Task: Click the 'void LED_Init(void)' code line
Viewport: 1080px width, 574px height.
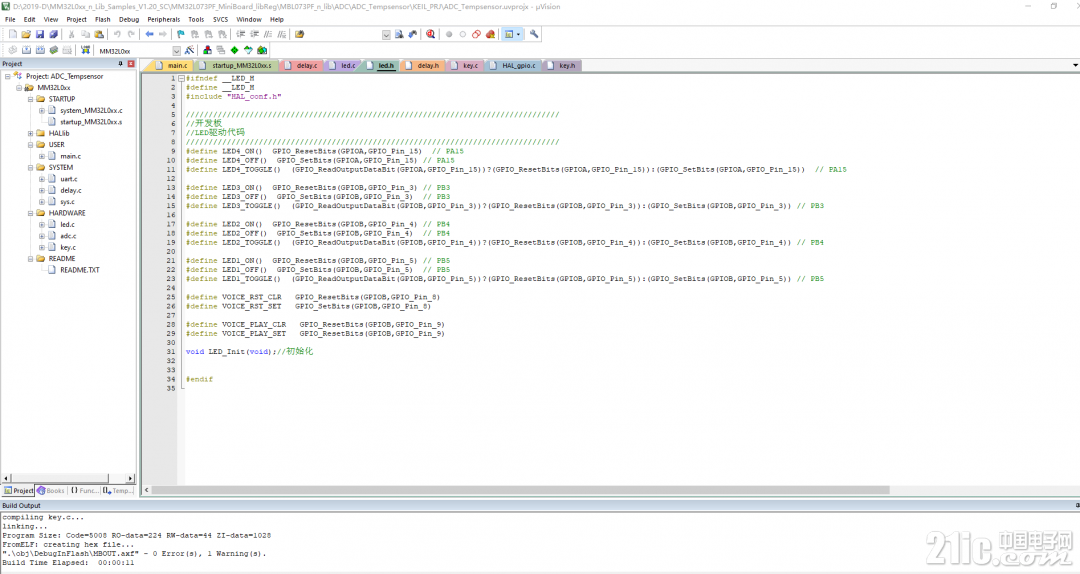Action: click(x=249, y=351)
